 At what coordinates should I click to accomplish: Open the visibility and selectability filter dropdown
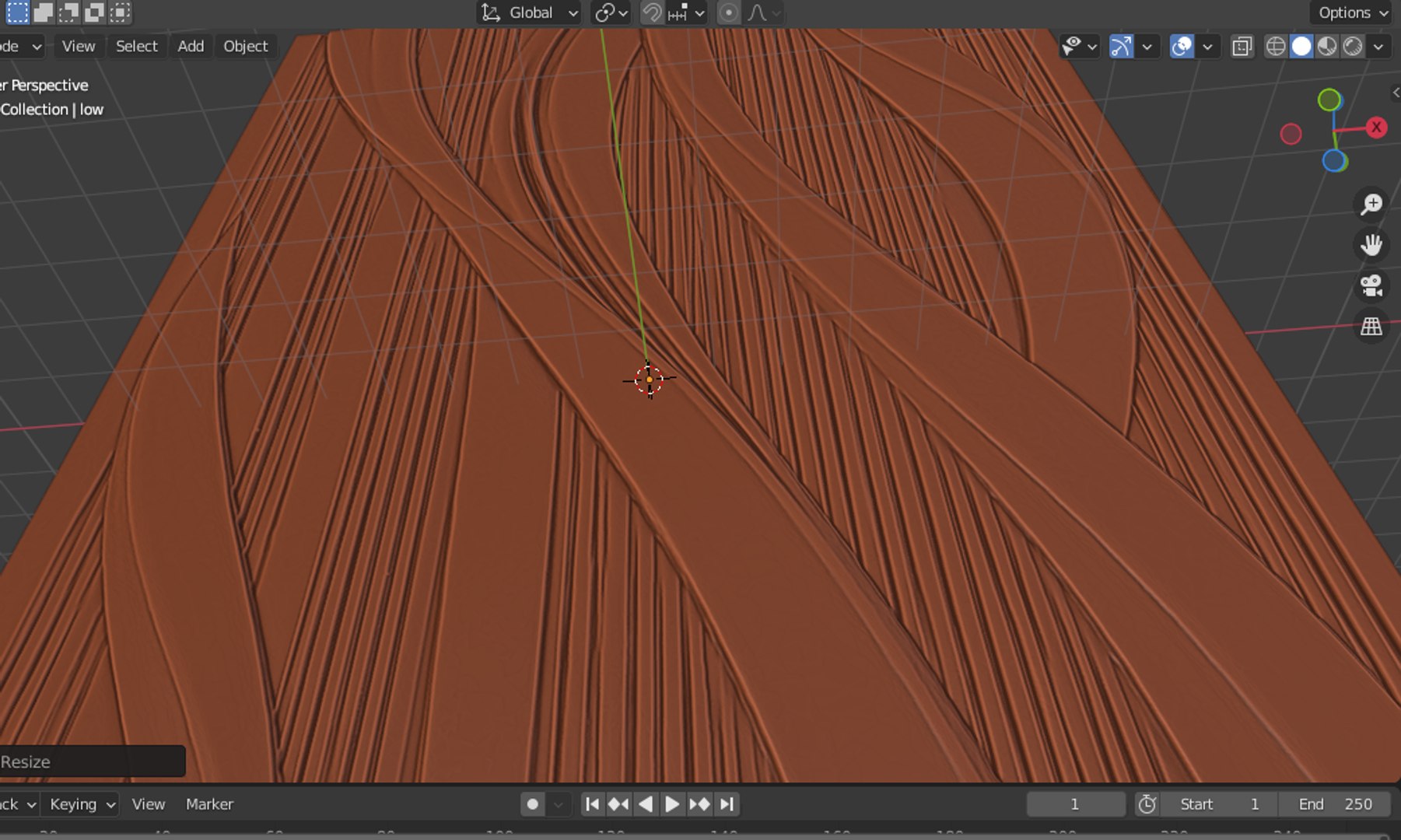coord(1080,47)
